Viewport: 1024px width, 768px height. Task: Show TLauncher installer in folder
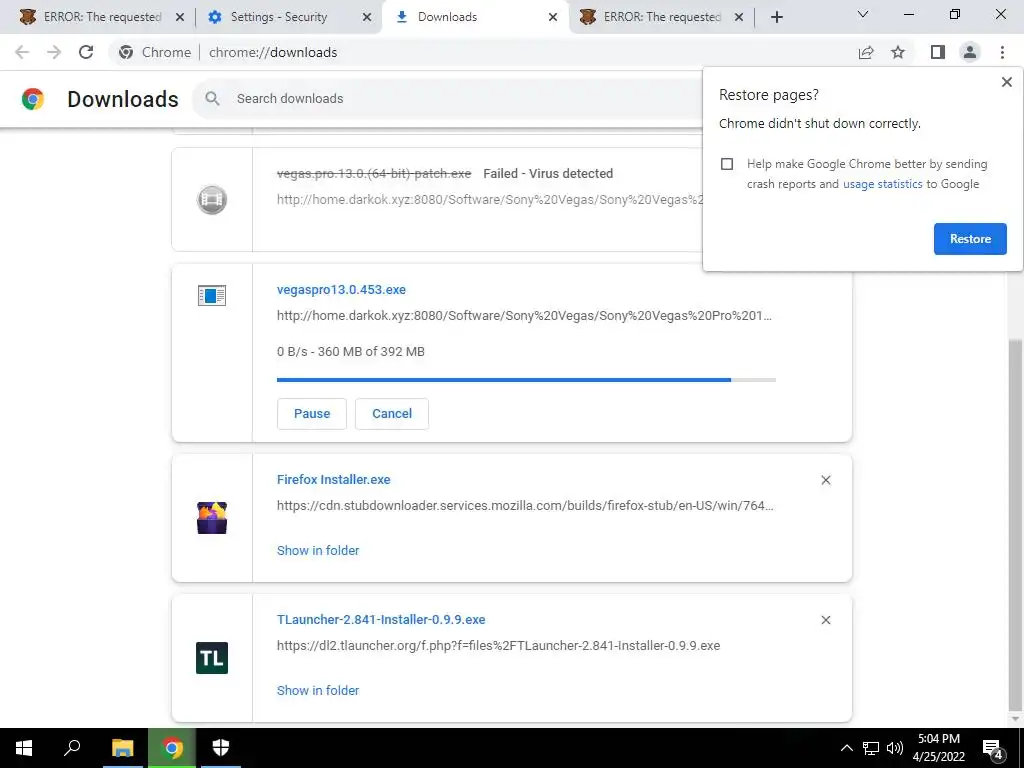[x=318, y=690]
